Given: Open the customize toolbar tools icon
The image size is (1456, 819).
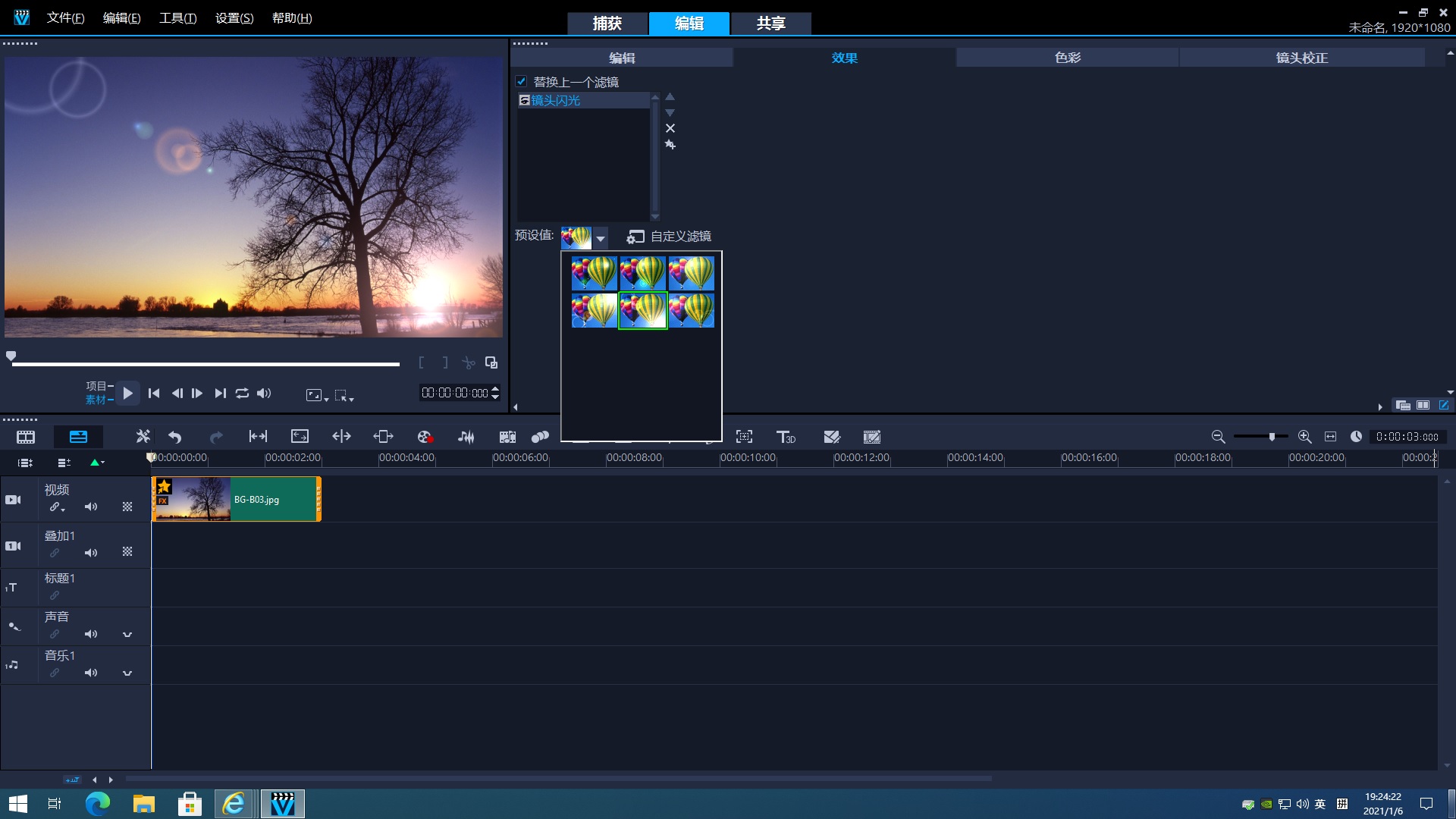Looking at the screenshot, I should coord(143,437).
